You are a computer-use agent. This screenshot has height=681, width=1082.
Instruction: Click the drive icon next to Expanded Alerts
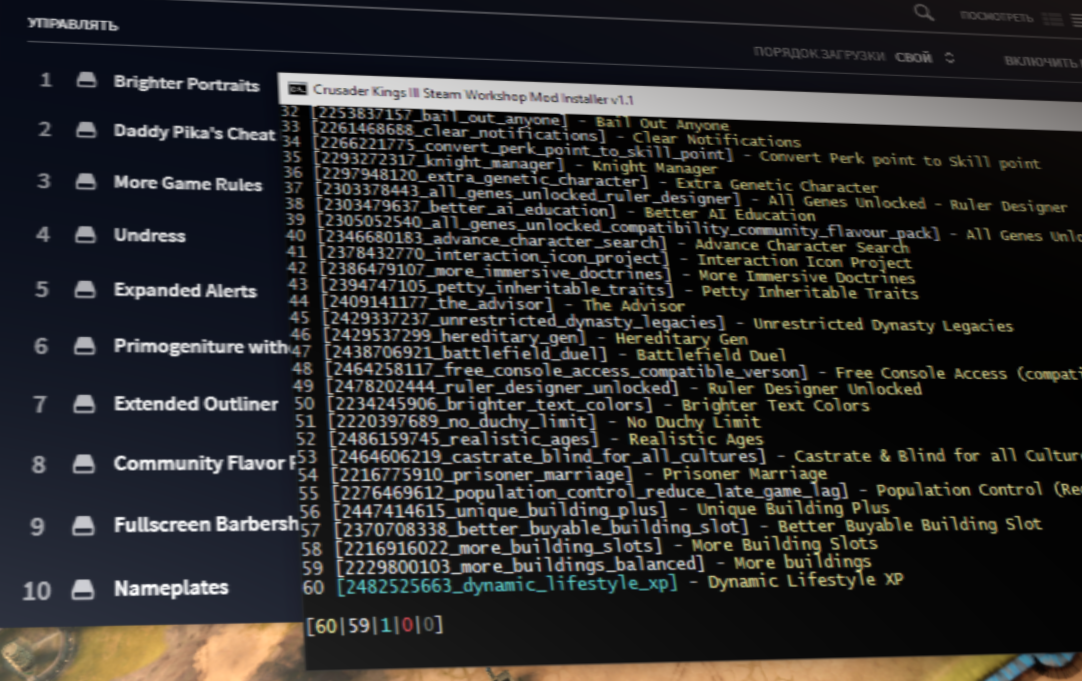click(87, 290)
